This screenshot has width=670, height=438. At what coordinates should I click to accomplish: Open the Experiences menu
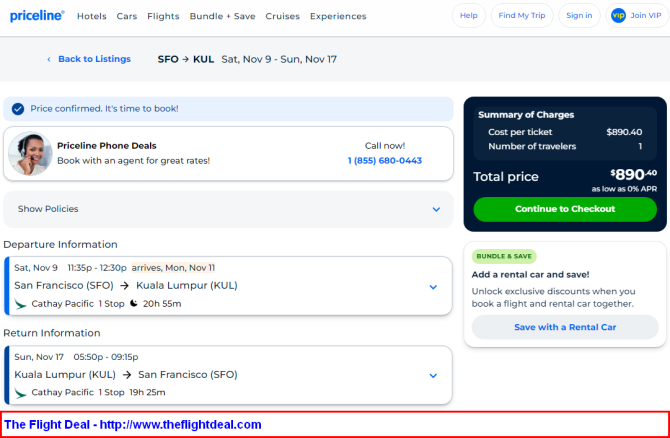[338, 16]
